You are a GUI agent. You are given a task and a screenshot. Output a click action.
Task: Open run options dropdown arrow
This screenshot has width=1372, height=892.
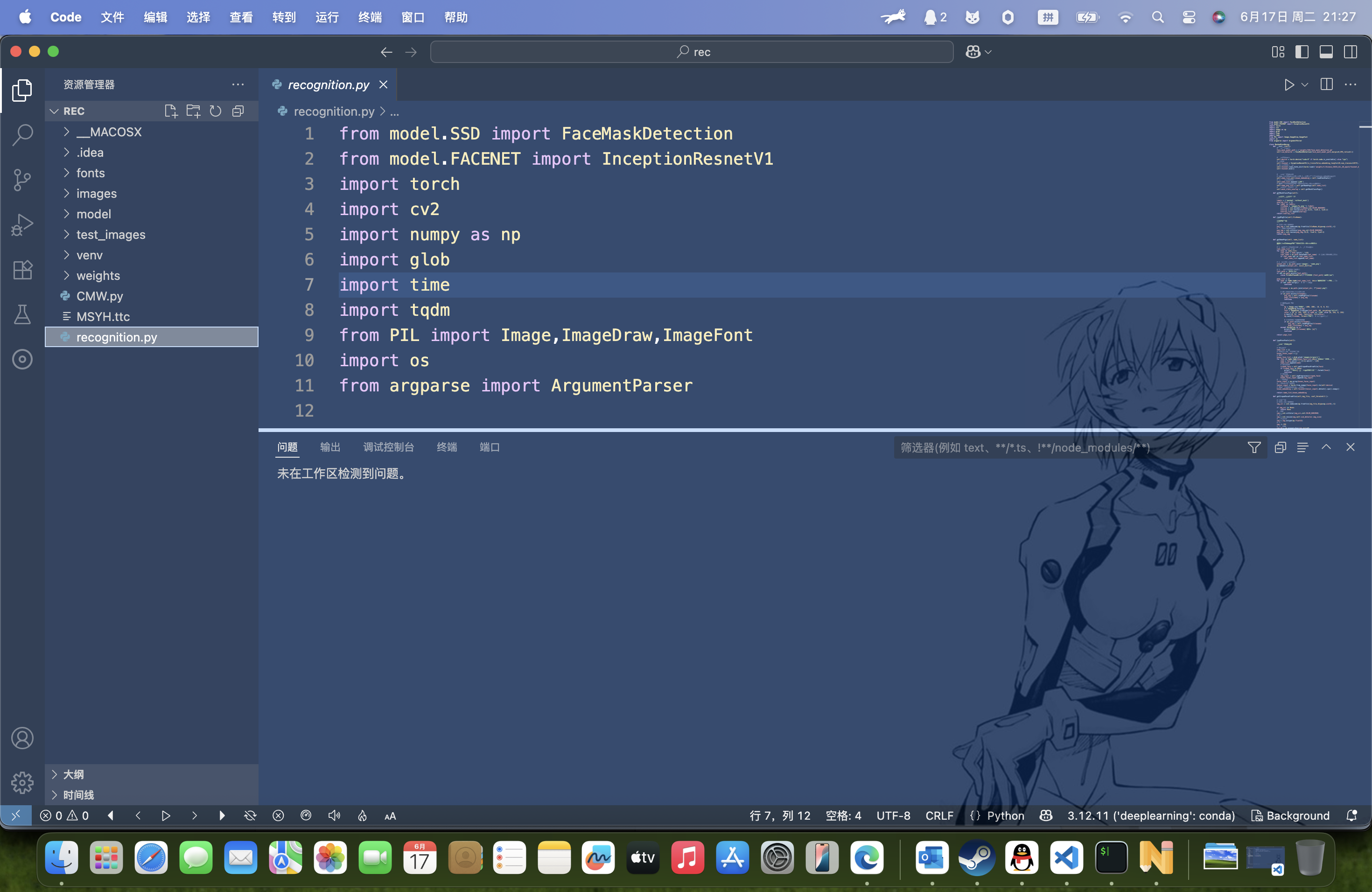point(1305,85)
